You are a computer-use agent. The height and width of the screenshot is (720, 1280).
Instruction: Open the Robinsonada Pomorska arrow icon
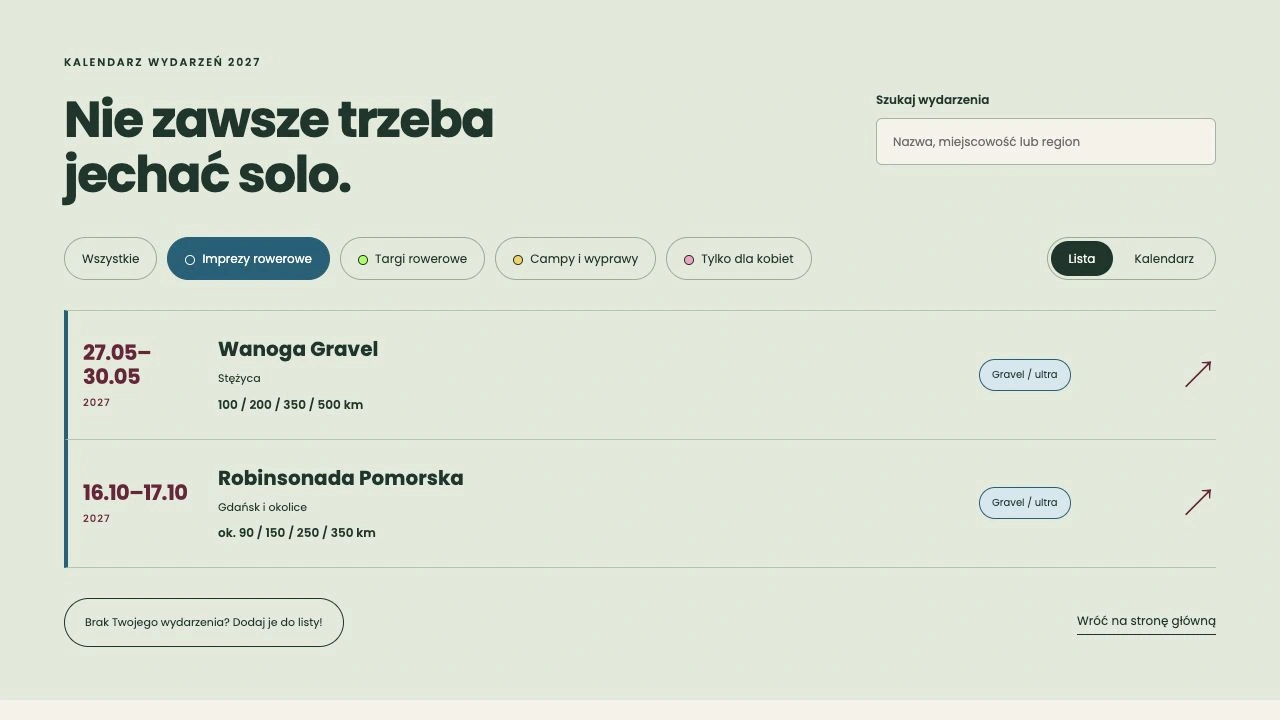(1198, 502)
